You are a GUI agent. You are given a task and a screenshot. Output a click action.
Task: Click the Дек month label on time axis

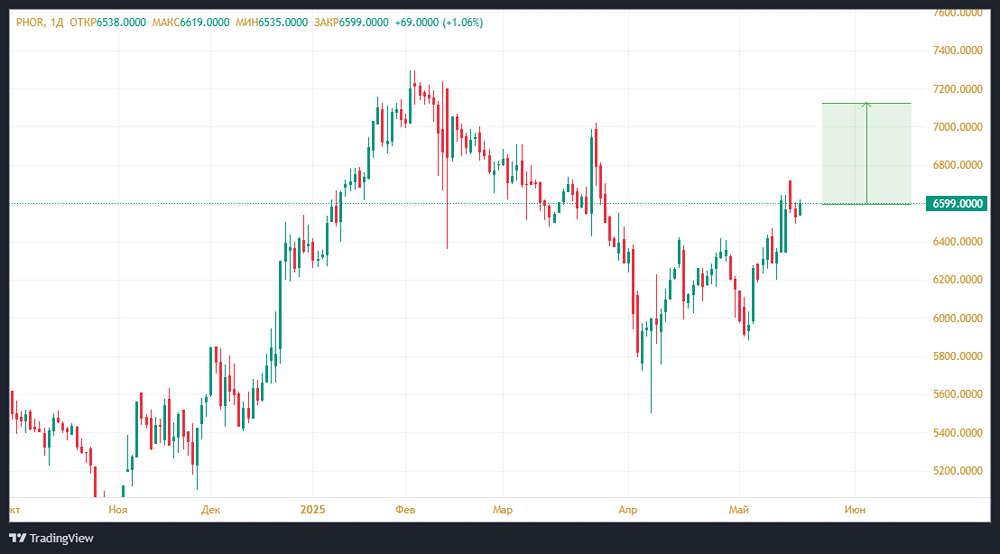click(x=210, y=510)
